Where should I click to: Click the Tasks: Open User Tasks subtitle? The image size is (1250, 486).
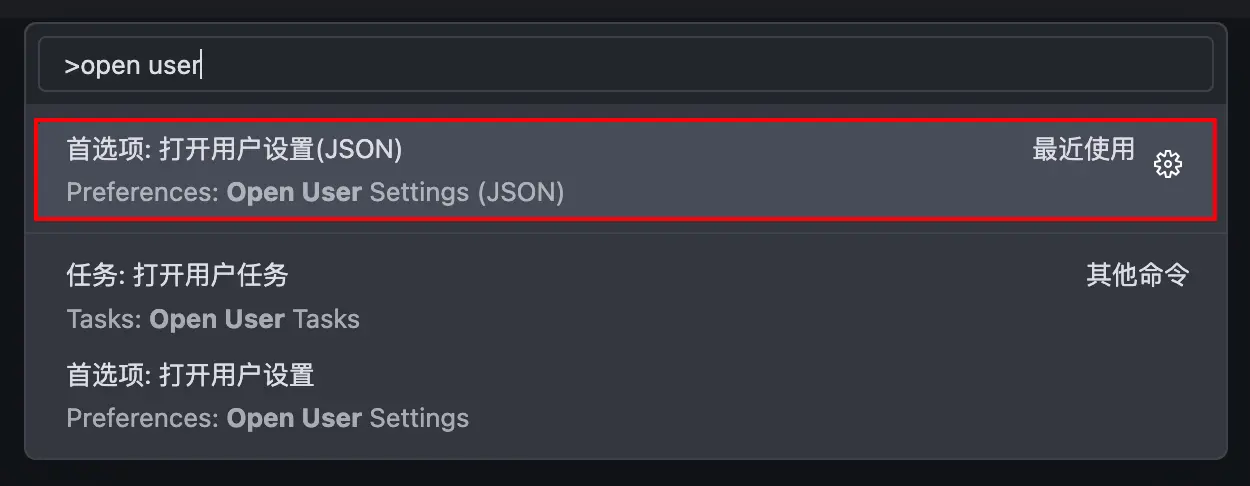click(x=213, y=319)
